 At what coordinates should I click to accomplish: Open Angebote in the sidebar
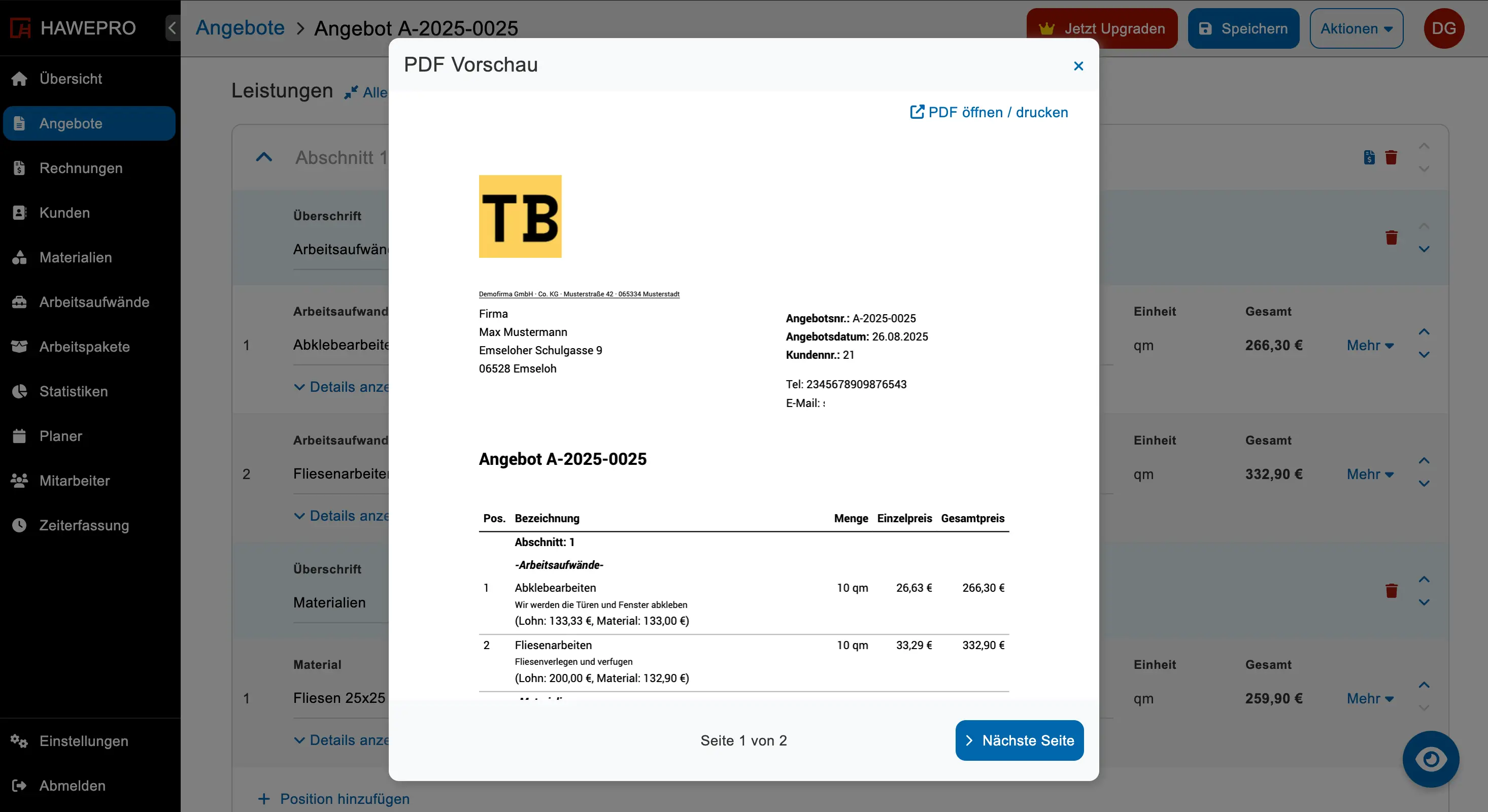point(89,123)
